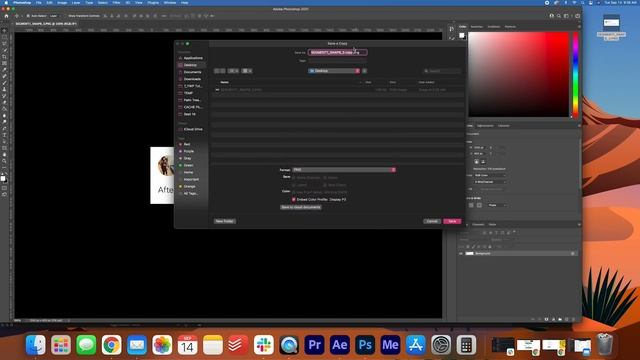This screenshot has height=360, width=640.
Task: Lock icon on the Background layer
Action: [573, 253]
